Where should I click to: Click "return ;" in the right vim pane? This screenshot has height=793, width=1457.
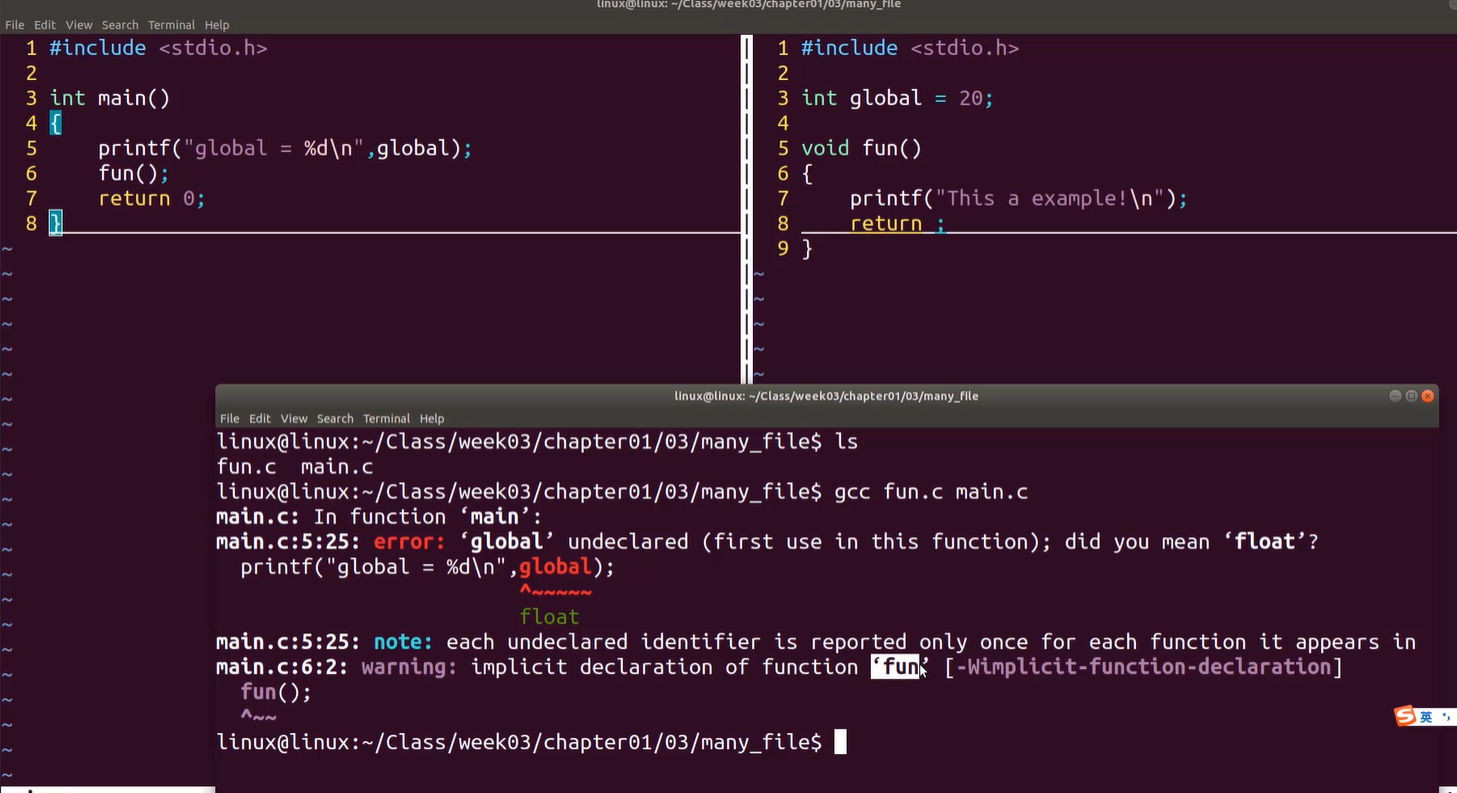coord(897,223)
